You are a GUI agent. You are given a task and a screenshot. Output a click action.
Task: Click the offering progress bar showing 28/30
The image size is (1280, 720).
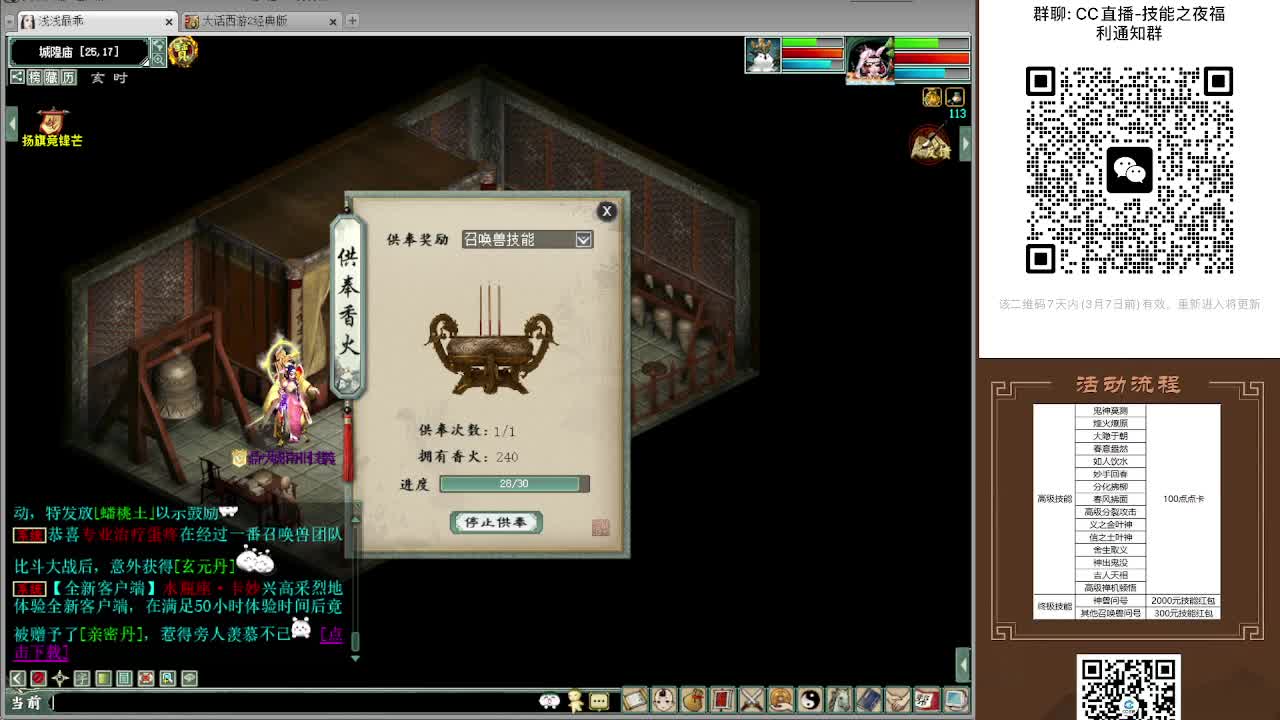point(514,484)
